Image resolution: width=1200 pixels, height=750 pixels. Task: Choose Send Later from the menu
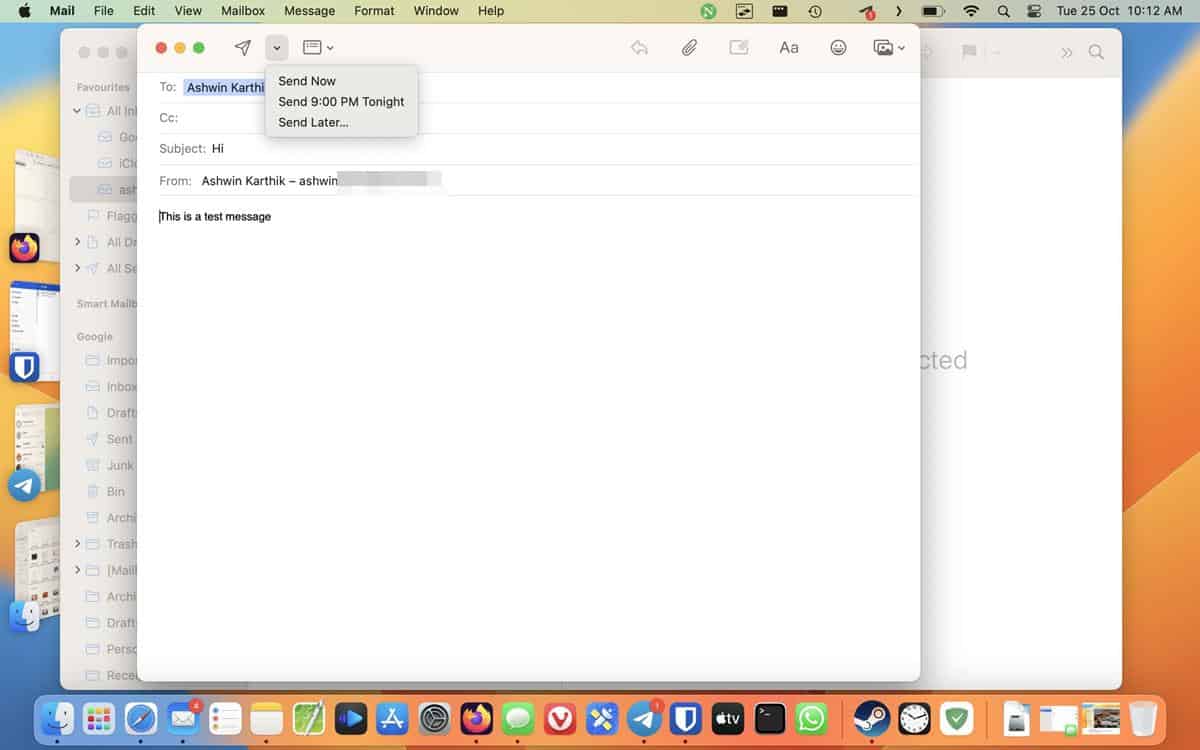312,122
